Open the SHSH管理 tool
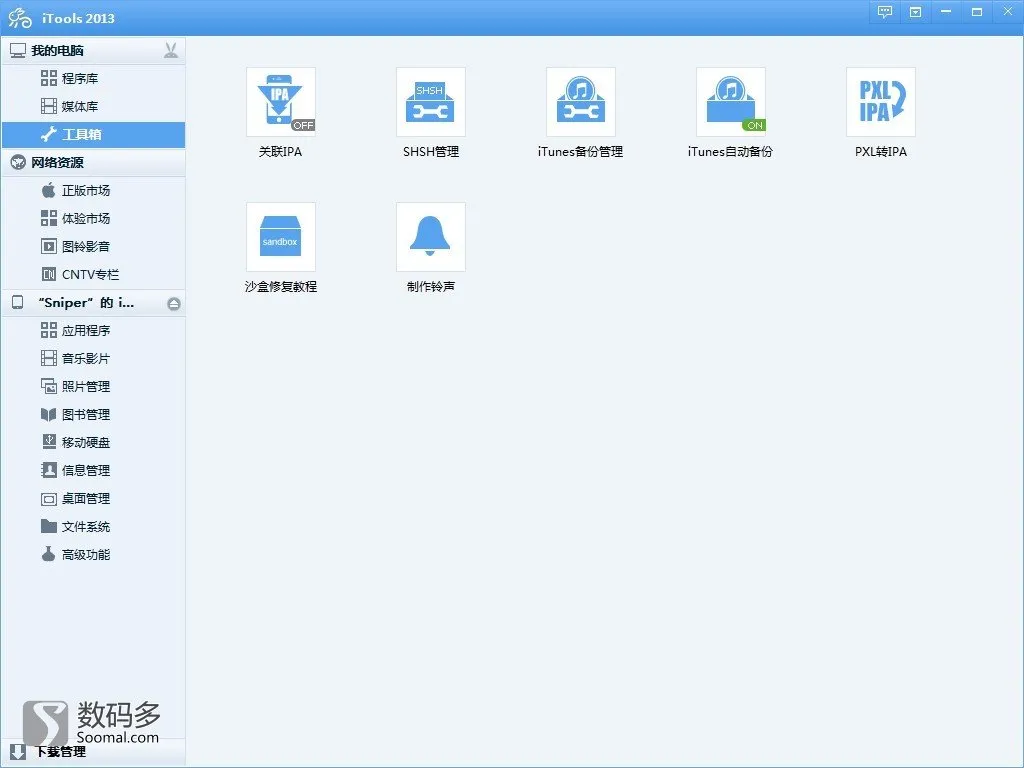 430,102
